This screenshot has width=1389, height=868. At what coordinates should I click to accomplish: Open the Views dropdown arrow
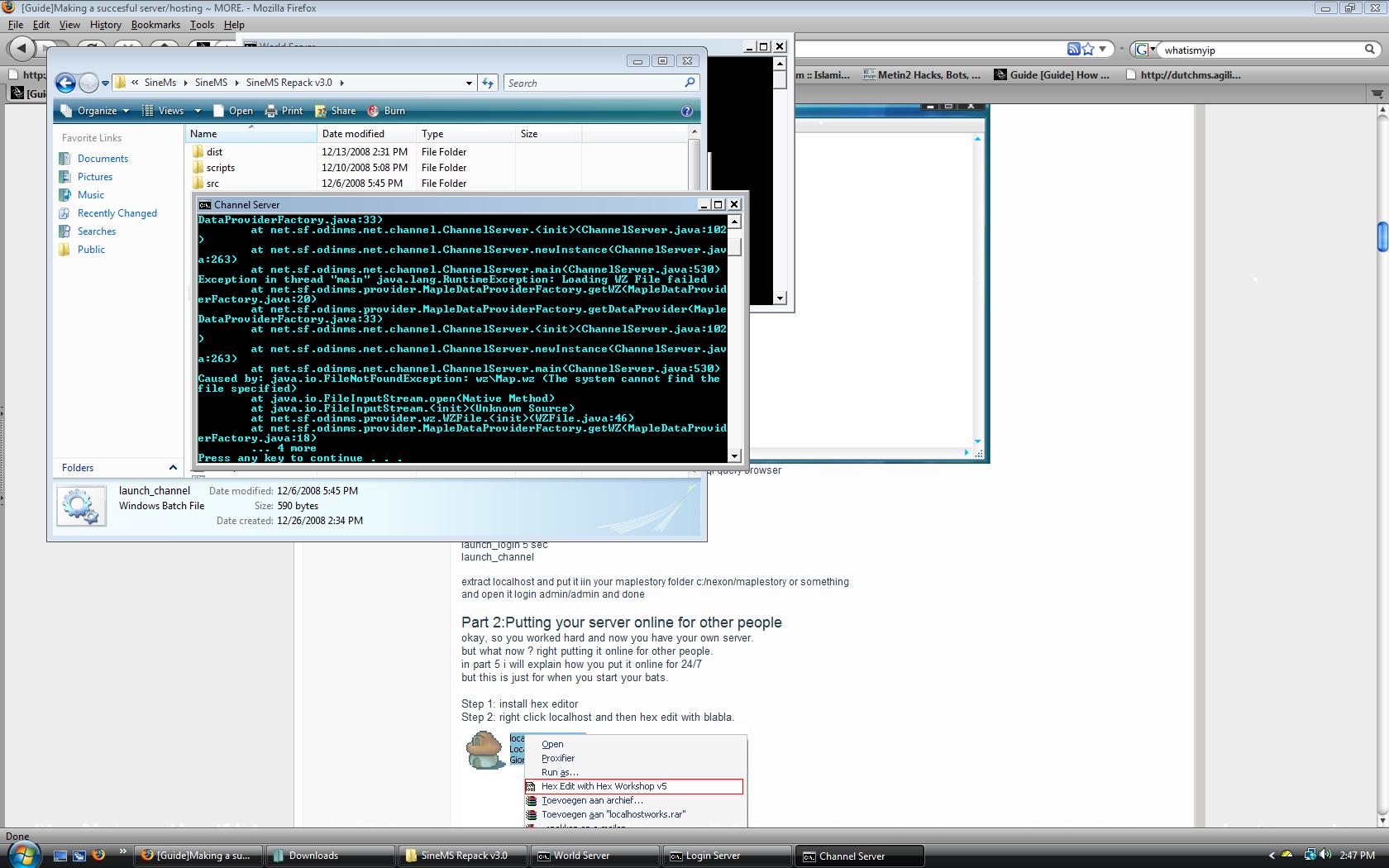198,111
